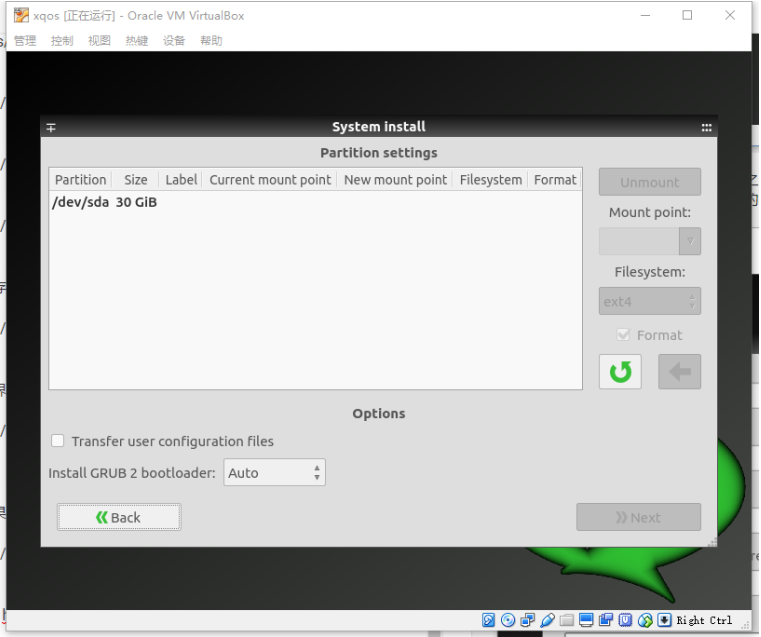
Task: Click the New mount point column header
Action: coord(395,180)
